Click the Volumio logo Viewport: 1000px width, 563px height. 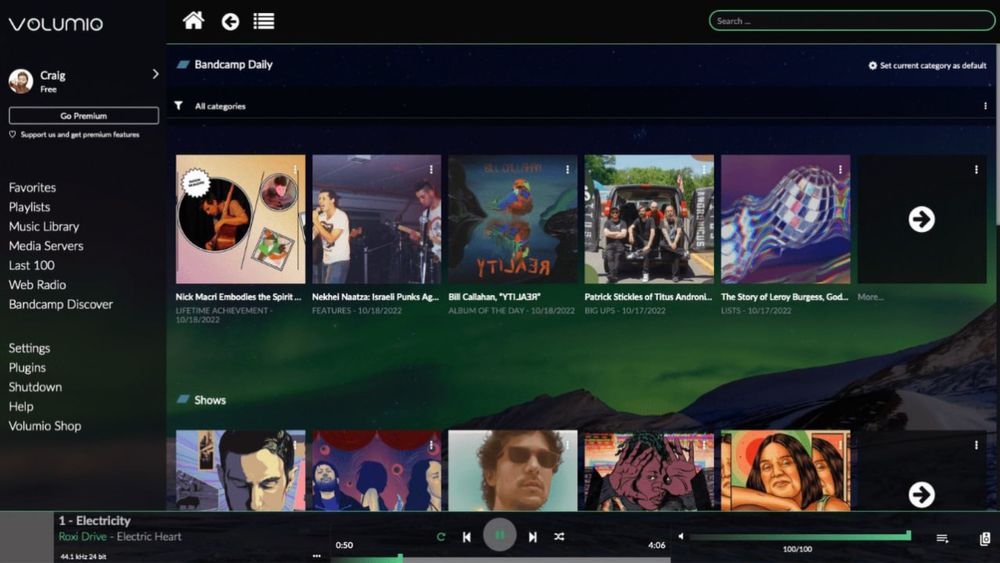tap(55, 24)
